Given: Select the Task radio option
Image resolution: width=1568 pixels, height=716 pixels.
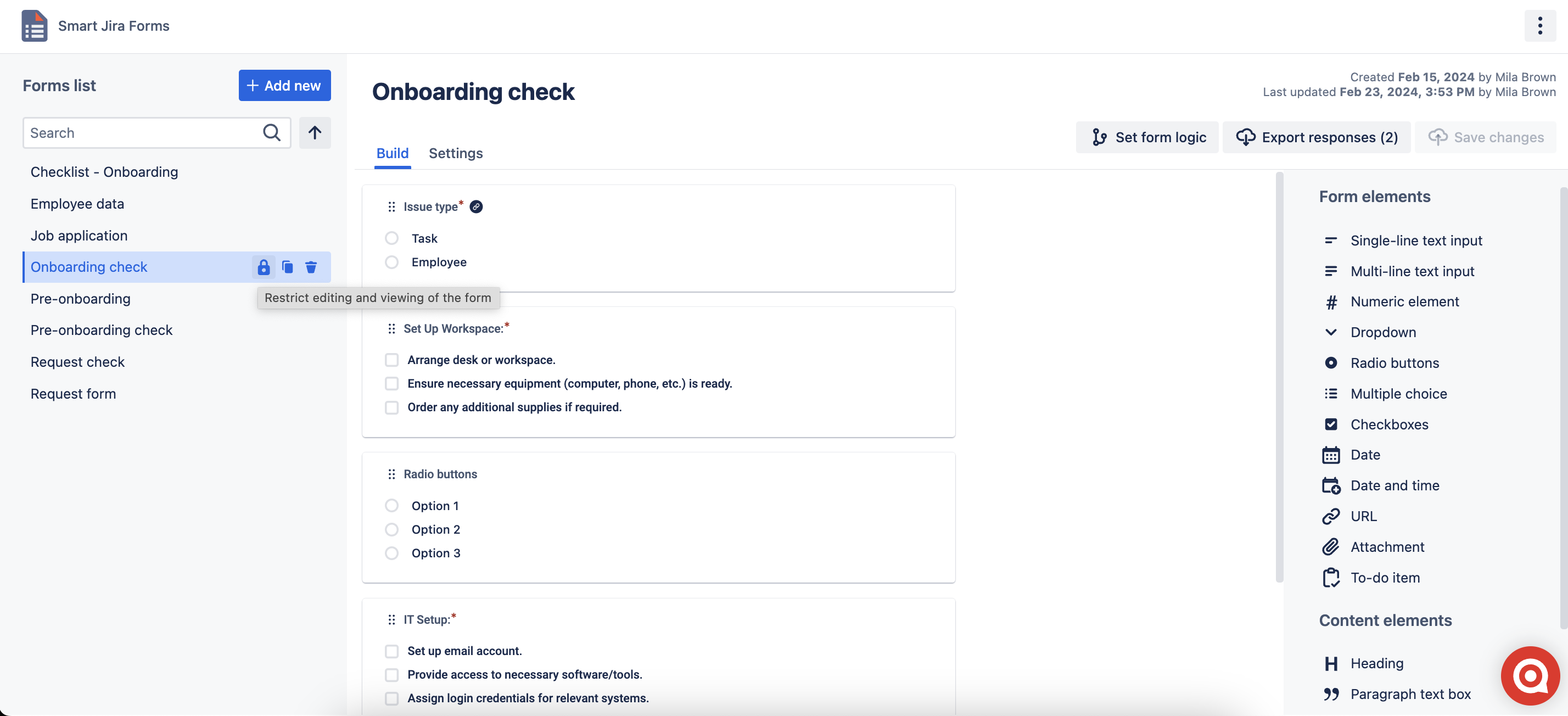Looking at the screenshot, I should 391,238.
